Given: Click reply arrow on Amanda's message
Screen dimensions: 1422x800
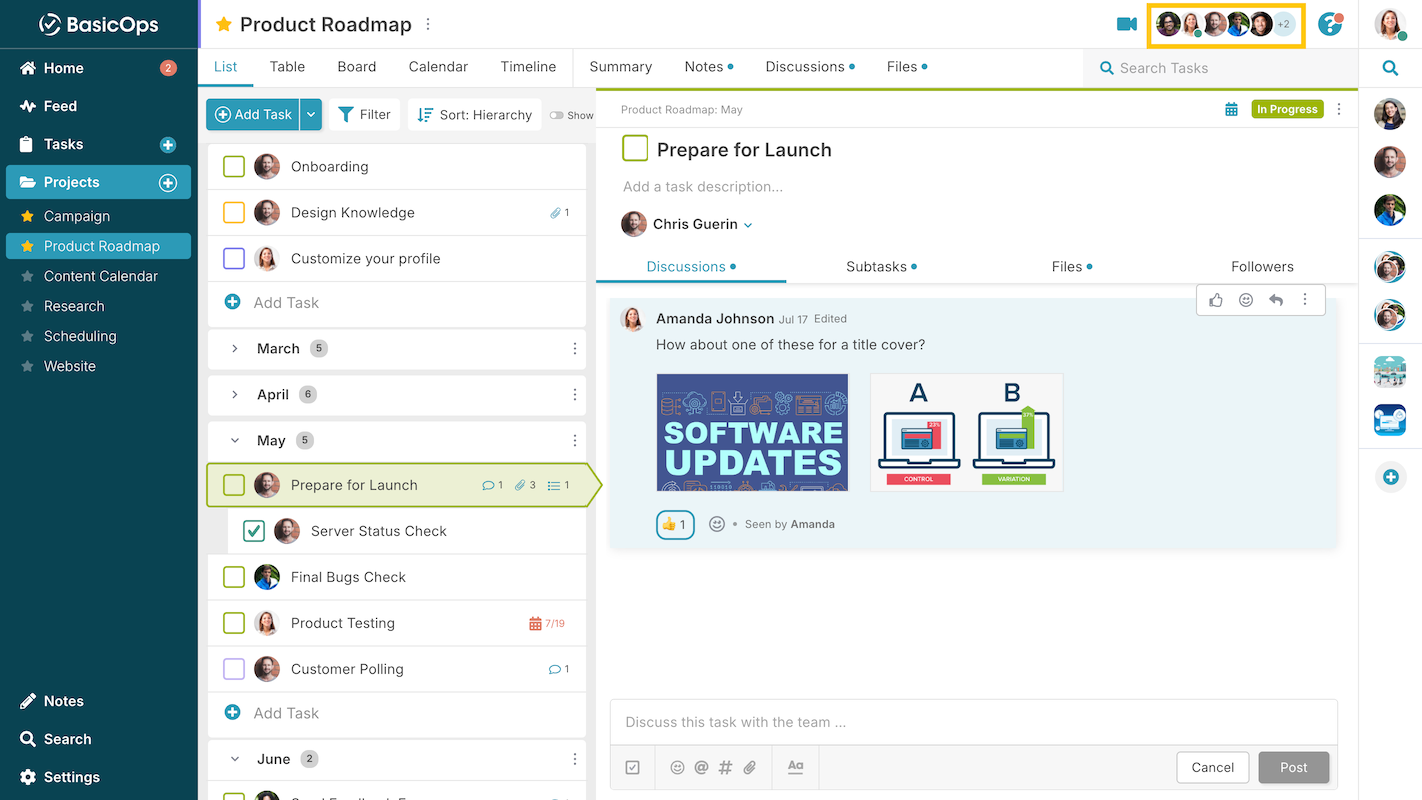Looking at the screenshot, I should (1276, 300).
